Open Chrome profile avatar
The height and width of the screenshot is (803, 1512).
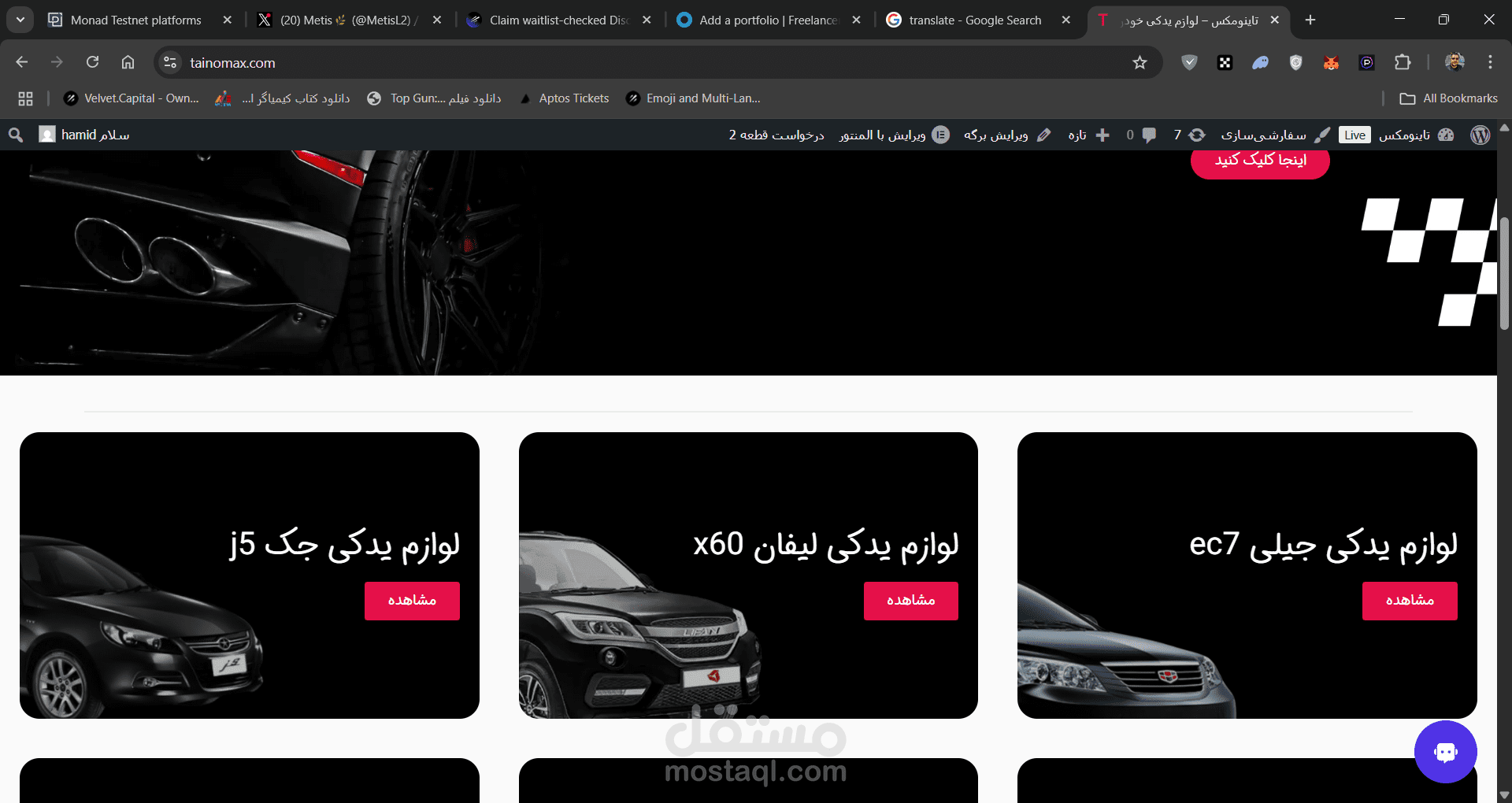click(x=1455, y=62)
